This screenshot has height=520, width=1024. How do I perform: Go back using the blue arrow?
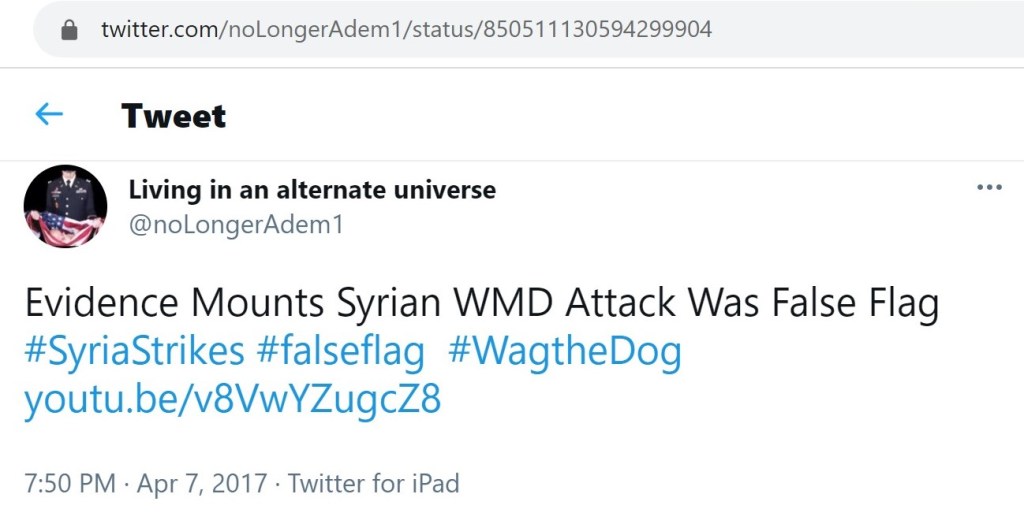[x=49, y=115]
